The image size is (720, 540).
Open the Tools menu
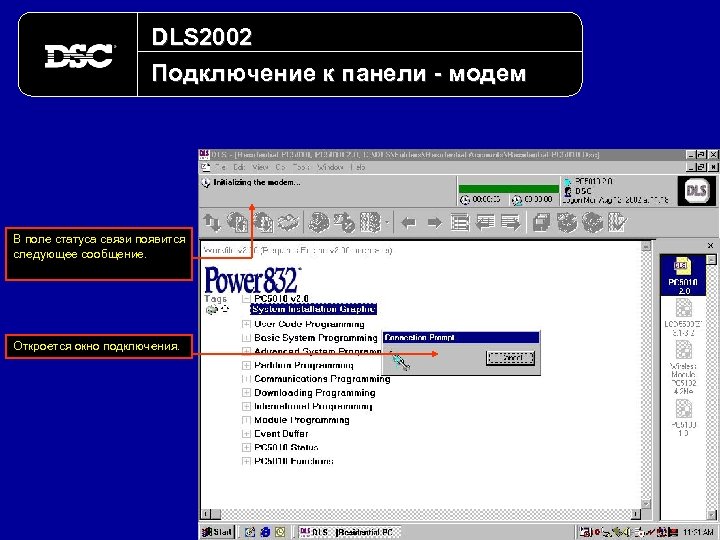click(x=301, y=168)
